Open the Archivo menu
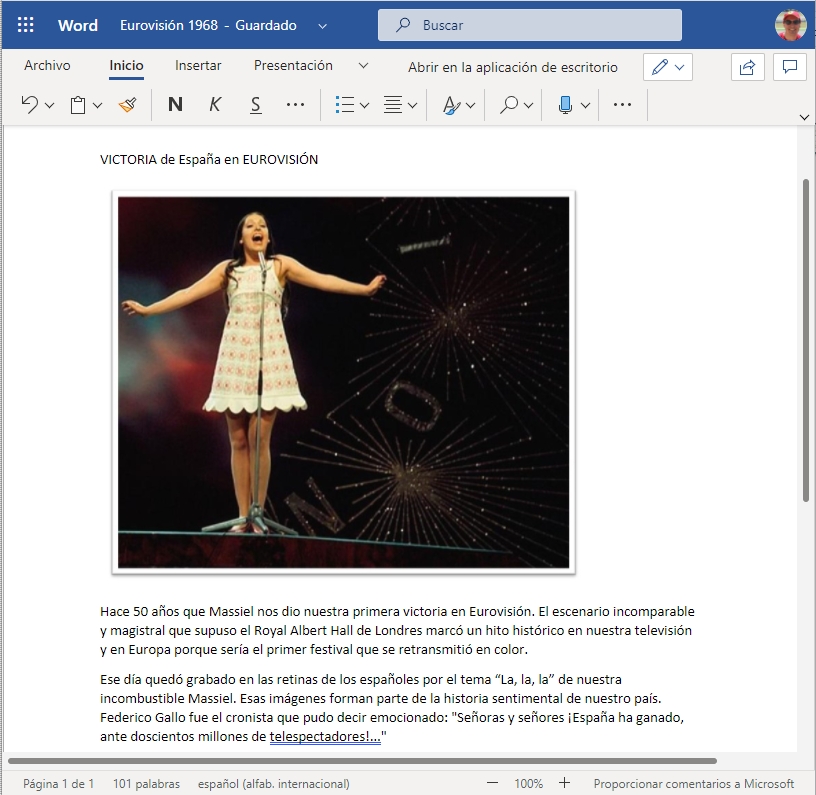 pos(47,66)
